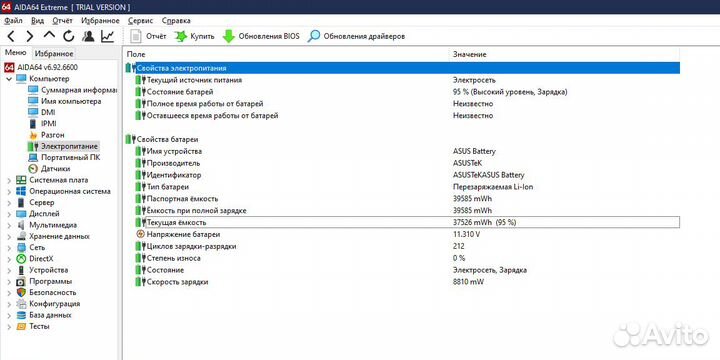720x360 pixels.
Task: Click the Безопасность shield icon
Action: pos(21,292)
